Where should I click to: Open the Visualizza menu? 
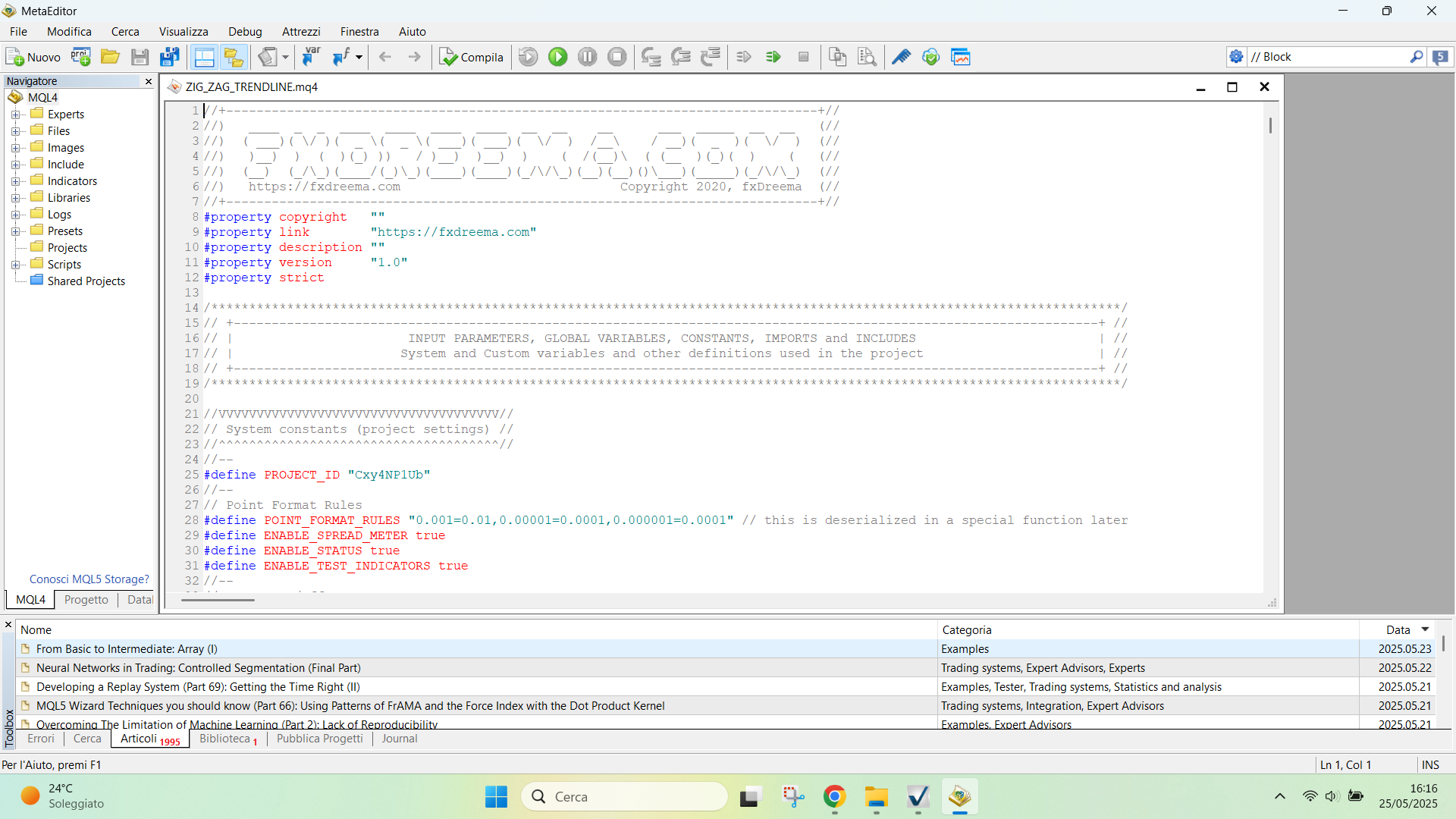pyautogui.click(x=184, y=31)
